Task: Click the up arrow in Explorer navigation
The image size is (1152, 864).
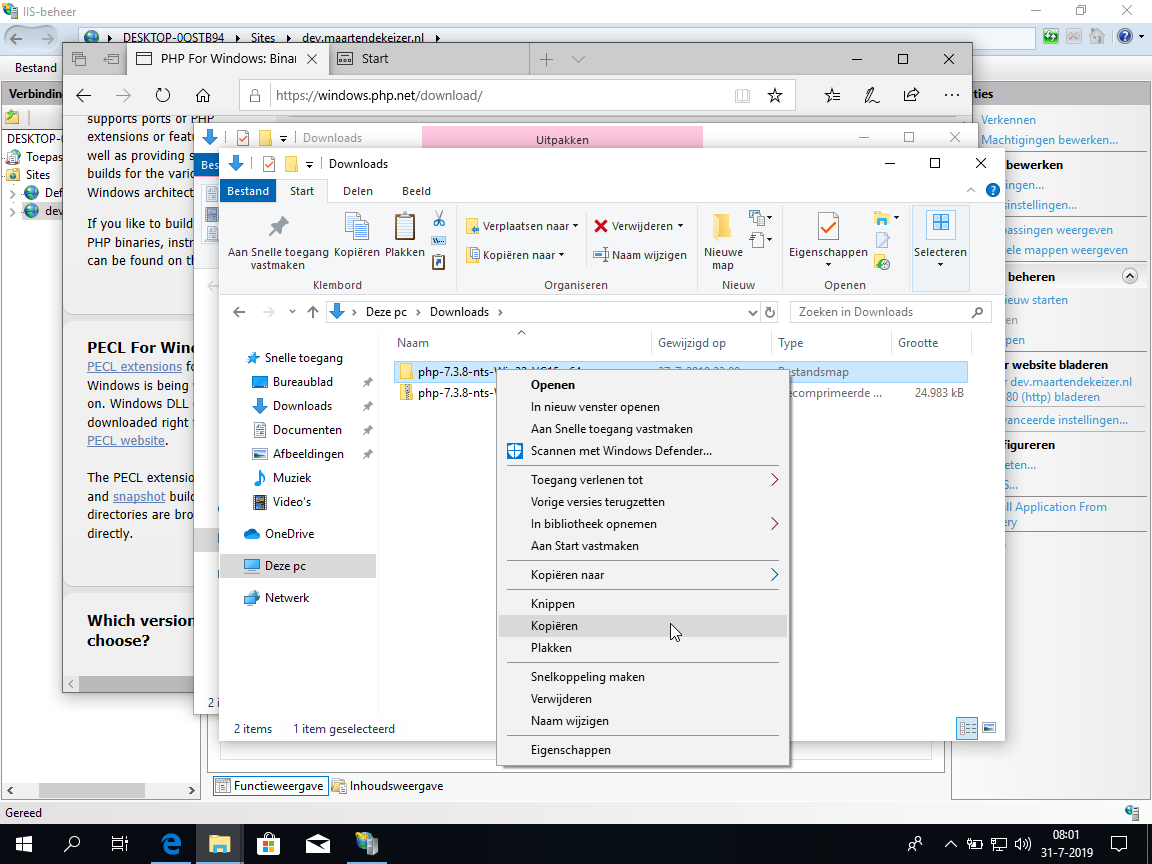Action: pyautogui.click(x=312, y=312)
